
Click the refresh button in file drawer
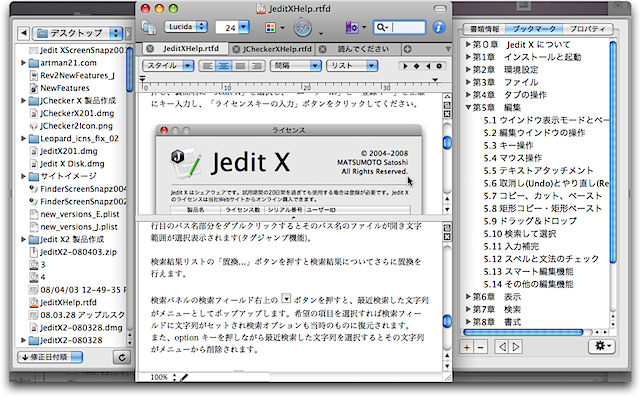[x=122, y=357]
